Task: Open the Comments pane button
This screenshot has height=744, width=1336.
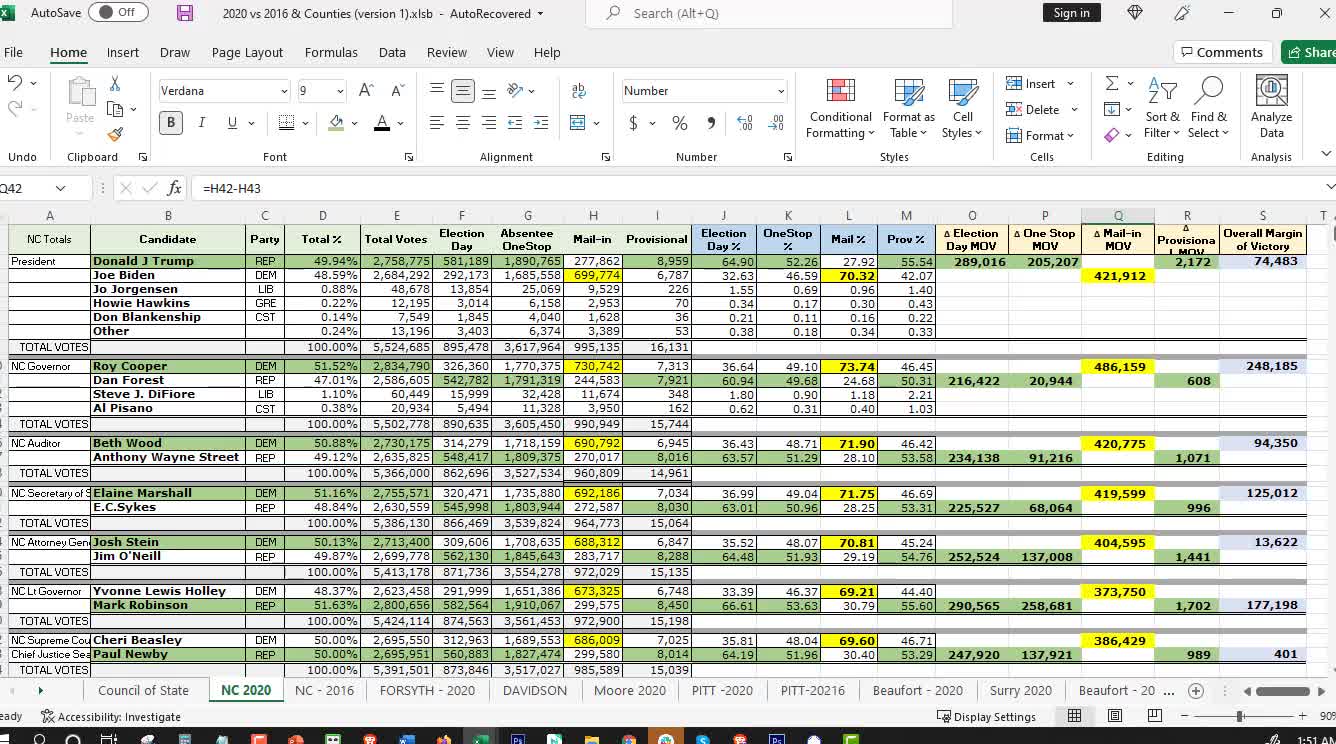Action: coord(1220,52)
